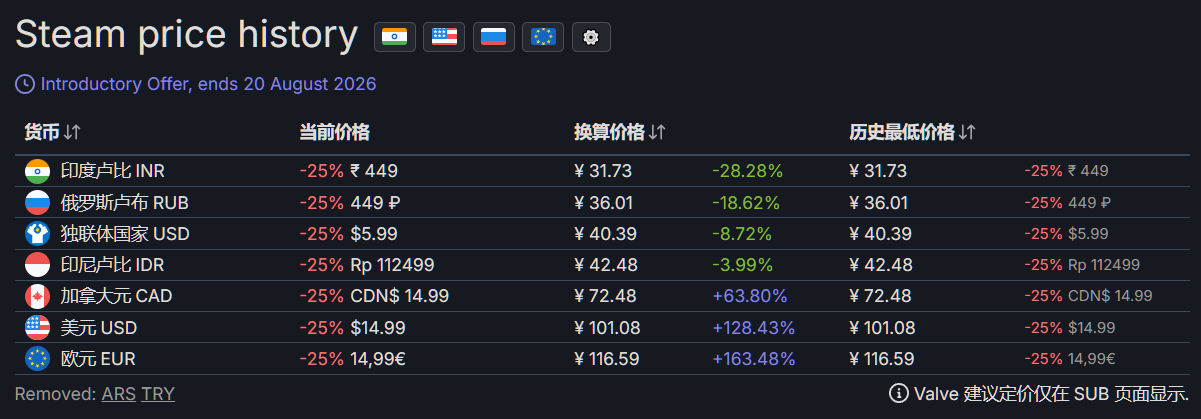This screenshot has width=1201, height=419.
Task: Open the gear settings button
Action: tap(591, 37)
